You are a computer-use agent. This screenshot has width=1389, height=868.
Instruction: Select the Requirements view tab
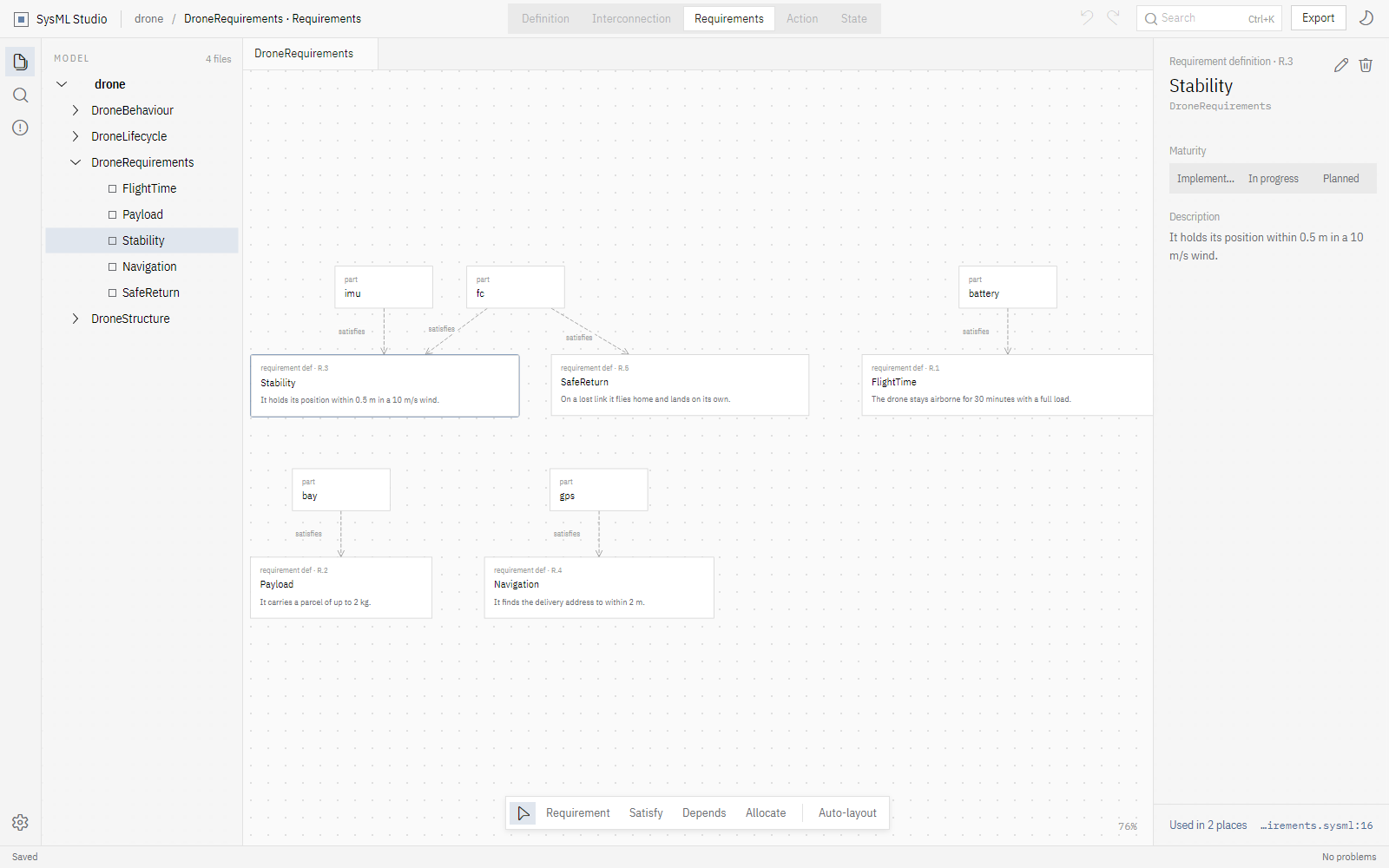pyautogui.click(x=729, y=18)
